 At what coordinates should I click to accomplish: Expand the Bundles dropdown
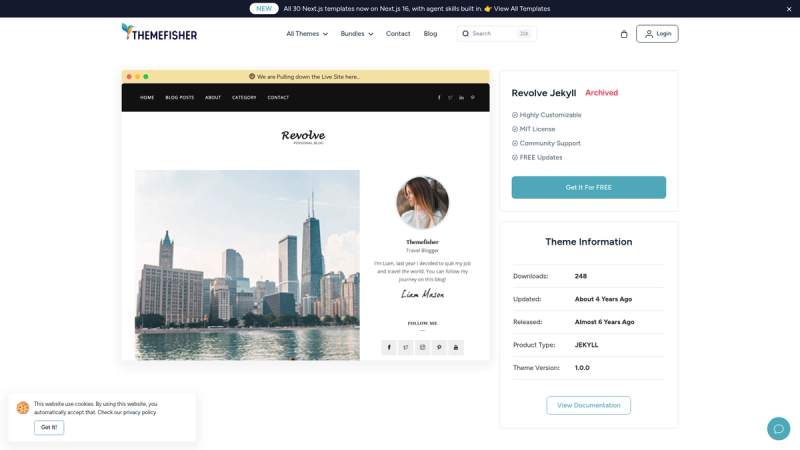coord(357,34)
